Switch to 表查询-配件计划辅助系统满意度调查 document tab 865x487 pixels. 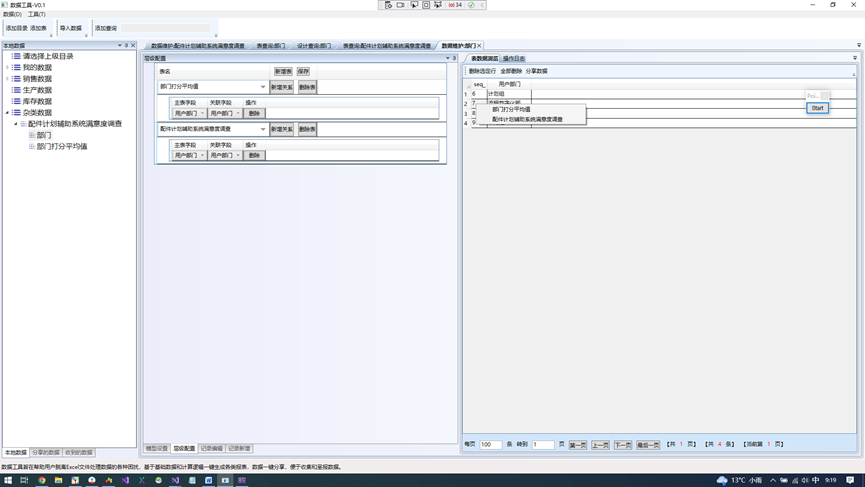pyautogui.click(x=387, y=46)
